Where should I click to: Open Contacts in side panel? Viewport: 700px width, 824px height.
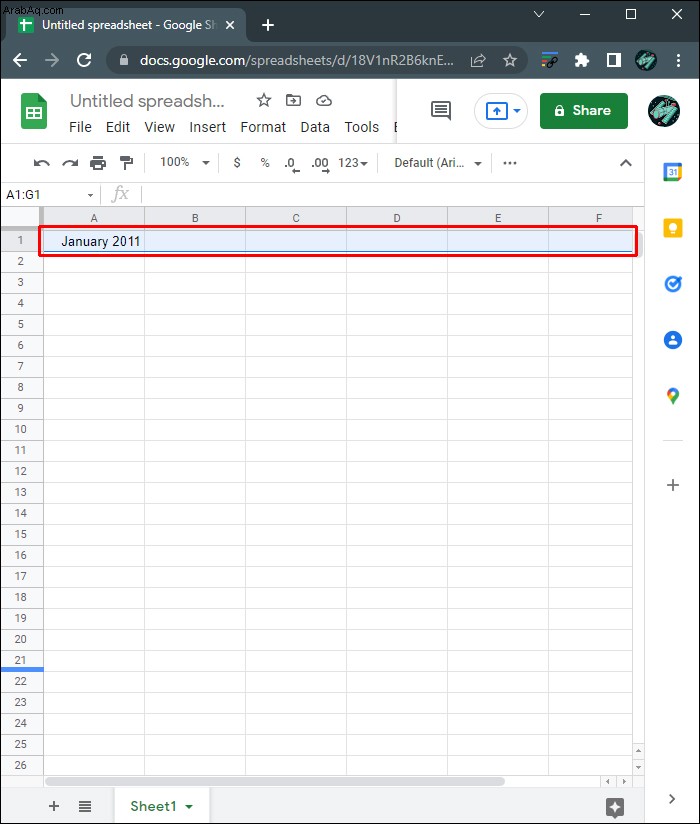[x=673, y=340]
